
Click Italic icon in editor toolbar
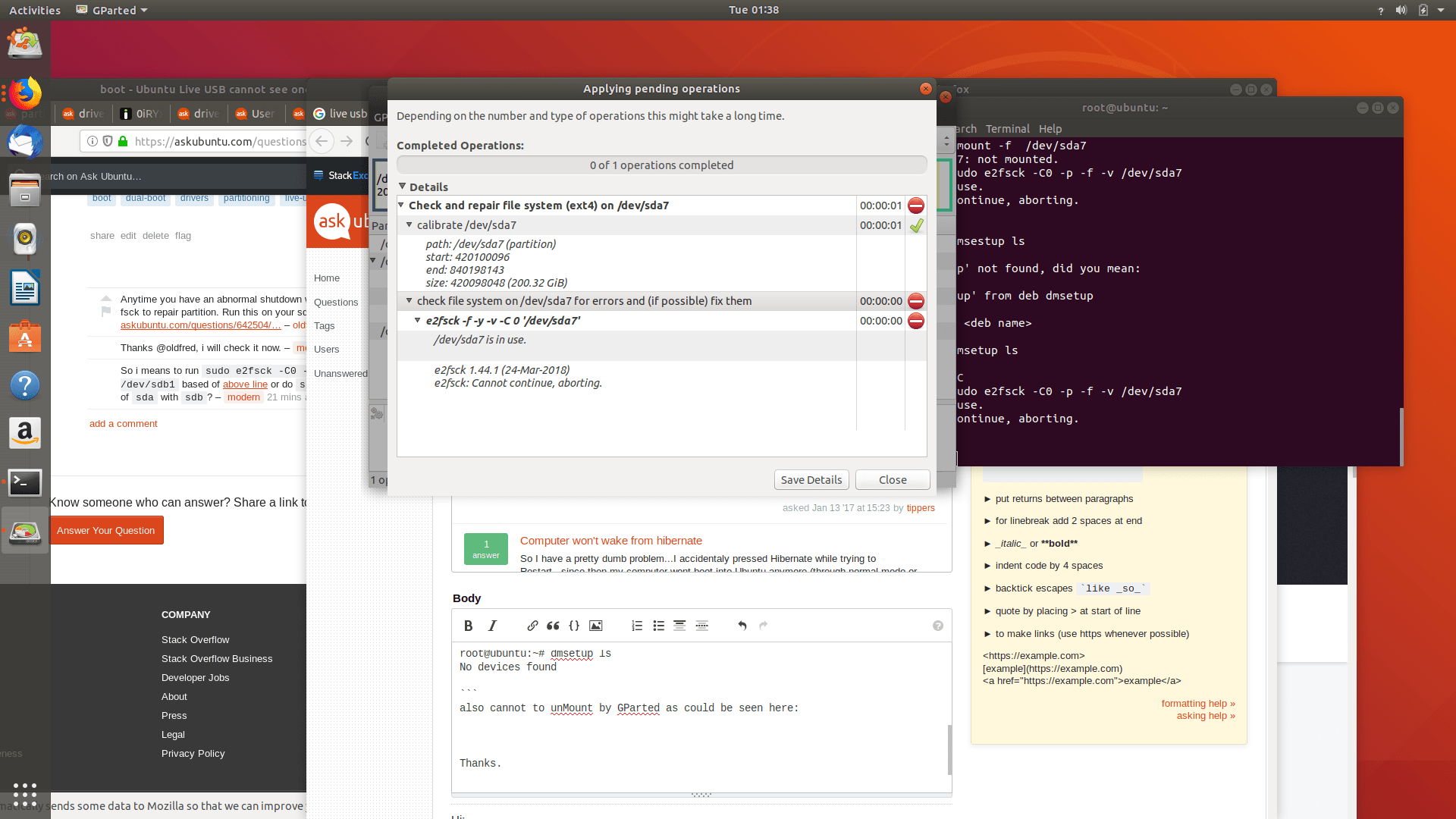(x=492, y=626)
